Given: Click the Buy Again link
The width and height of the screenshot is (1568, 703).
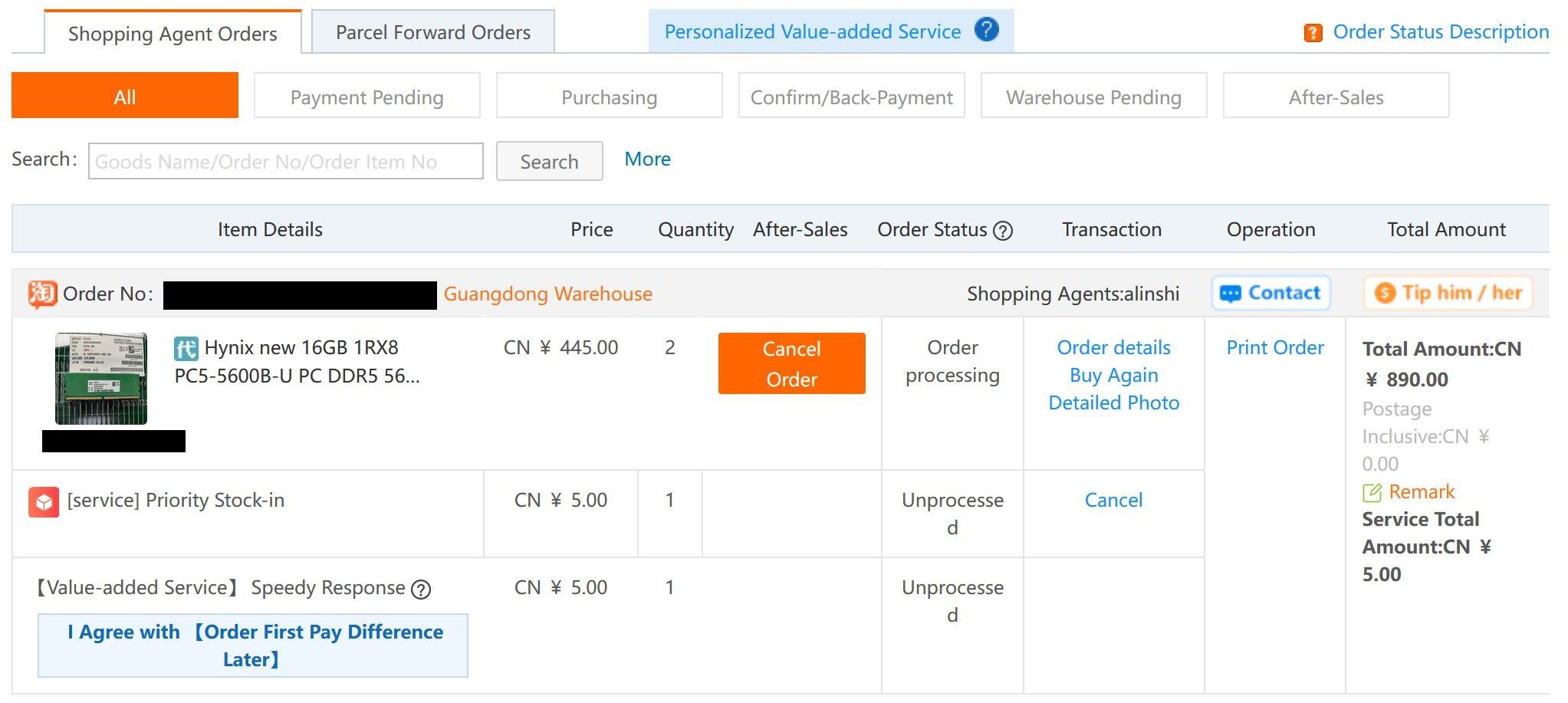Looking at the screenshot, I should tap(1113, 375).
